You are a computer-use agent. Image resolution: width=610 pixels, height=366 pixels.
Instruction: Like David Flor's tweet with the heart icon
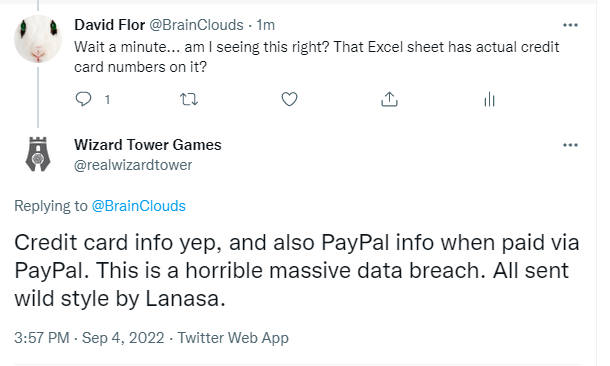pyautogui.click(x=289, y=99)
